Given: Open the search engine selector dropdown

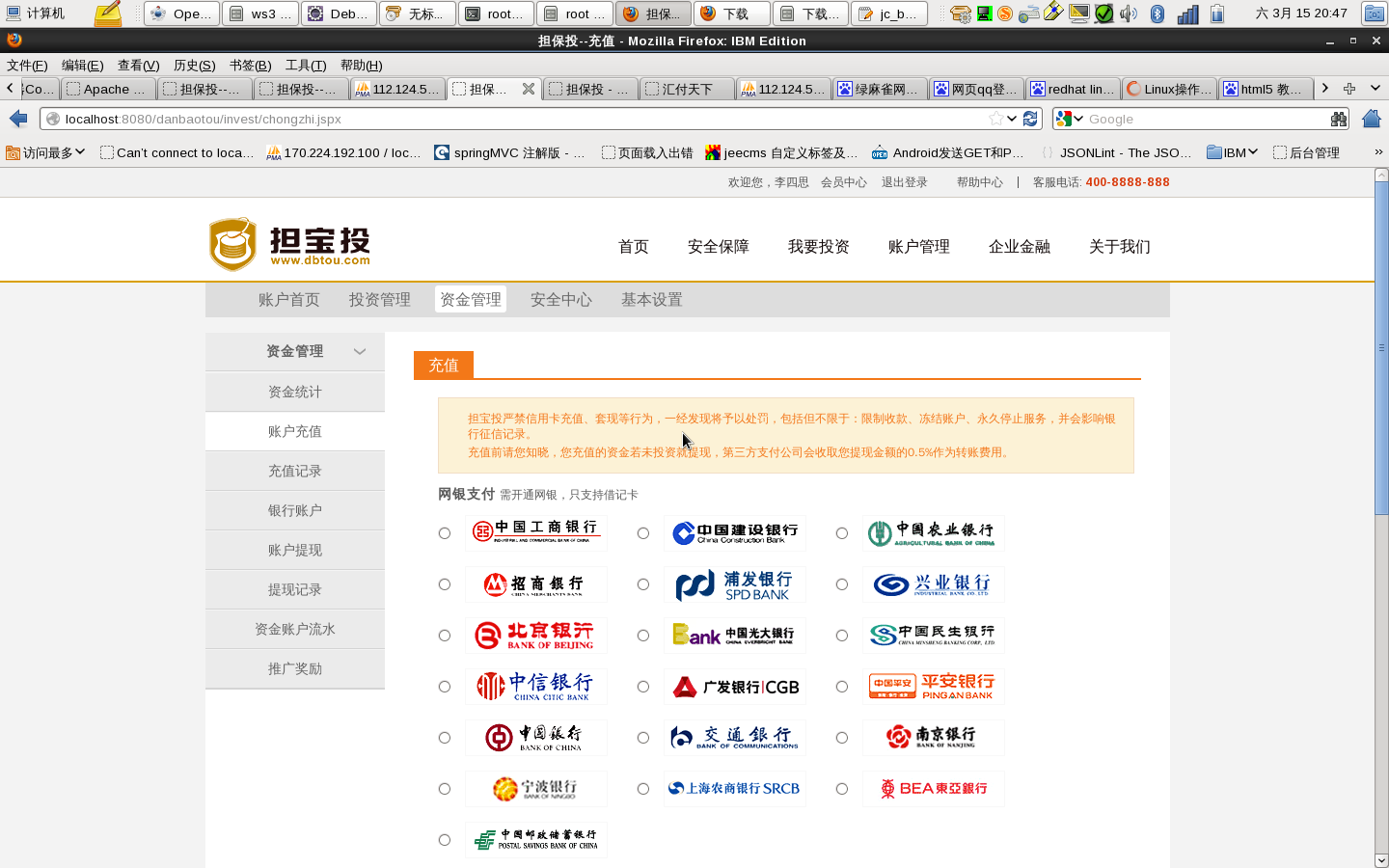Looking at the screenshot, I should (1069, 119).
